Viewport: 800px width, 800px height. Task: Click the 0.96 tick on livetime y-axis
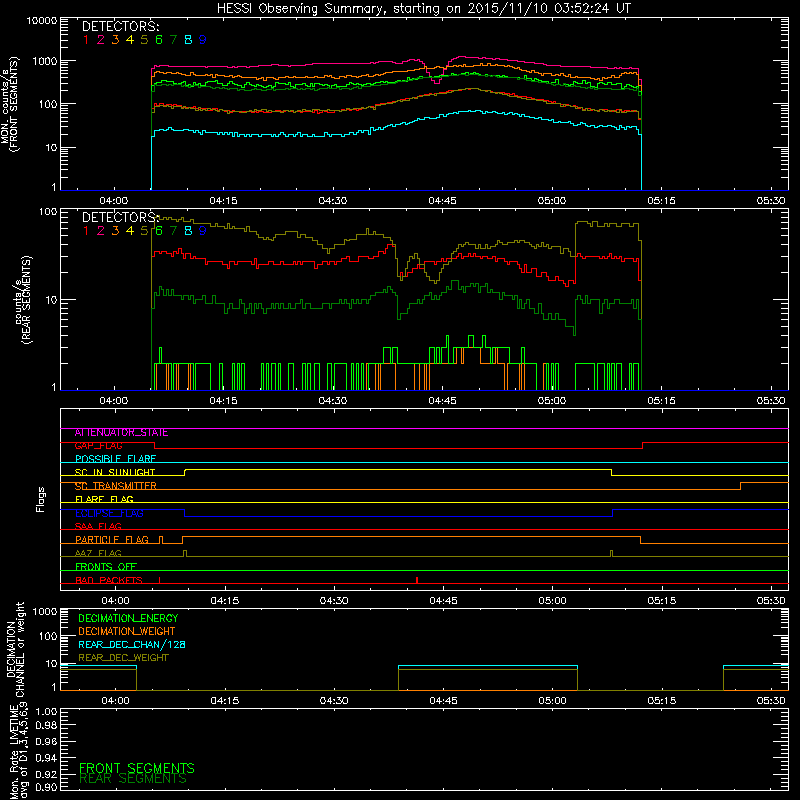46,741
